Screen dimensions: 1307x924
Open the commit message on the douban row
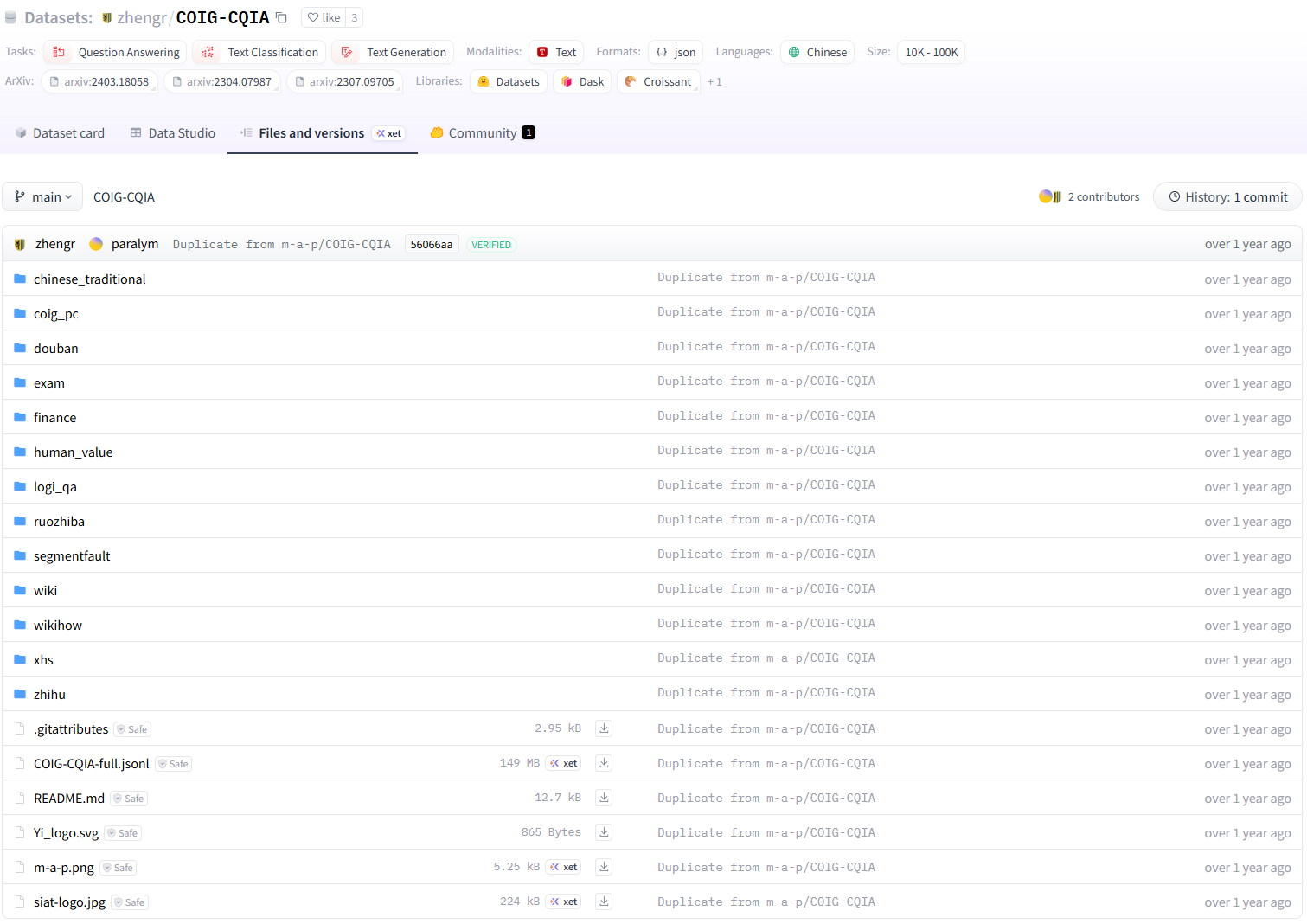(766, 346)
